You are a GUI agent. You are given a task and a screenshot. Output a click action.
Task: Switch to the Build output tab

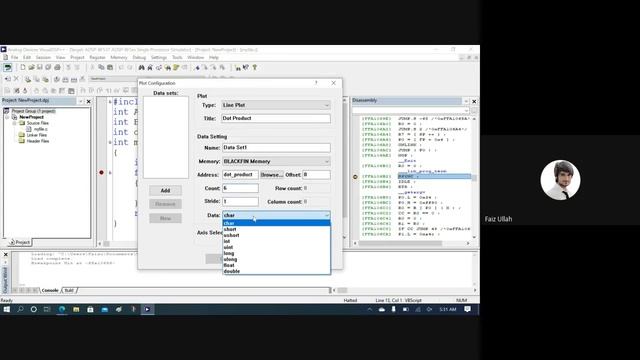coord(69,290)
